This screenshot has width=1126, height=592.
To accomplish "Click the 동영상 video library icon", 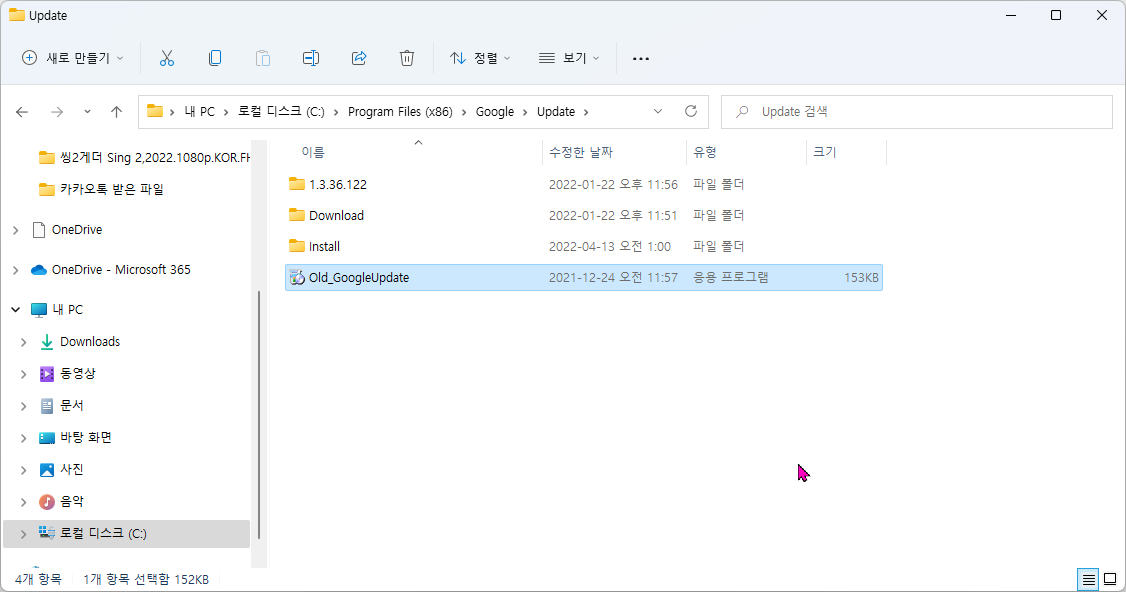I will point(47,374).
